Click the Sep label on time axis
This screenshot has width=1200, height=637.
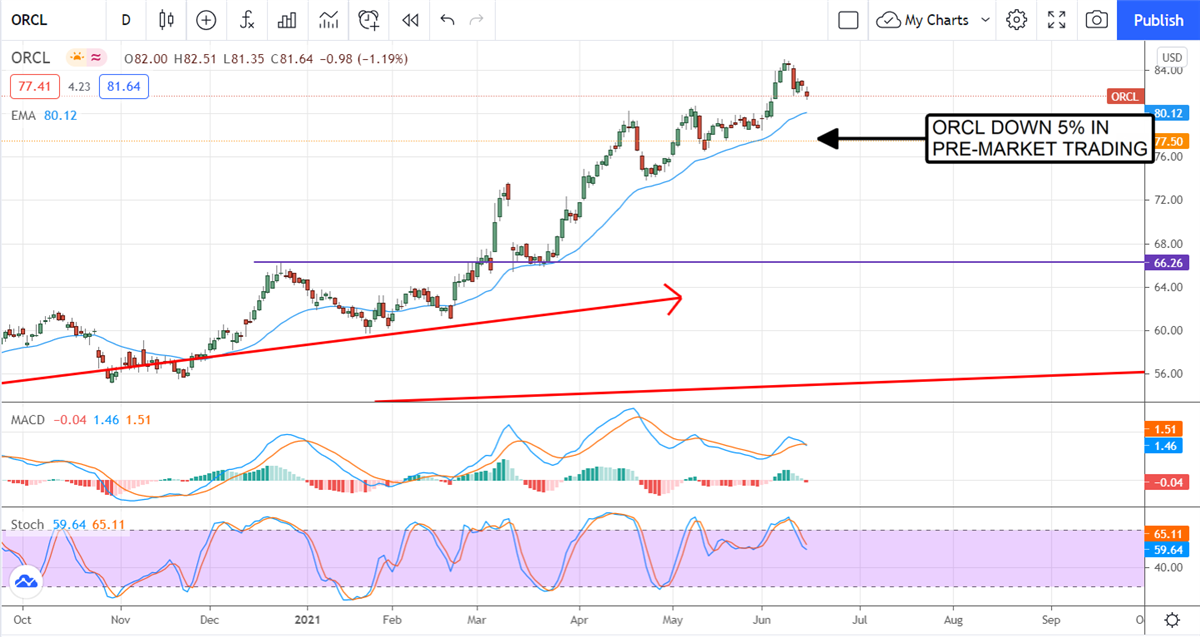click(1050, 620)
